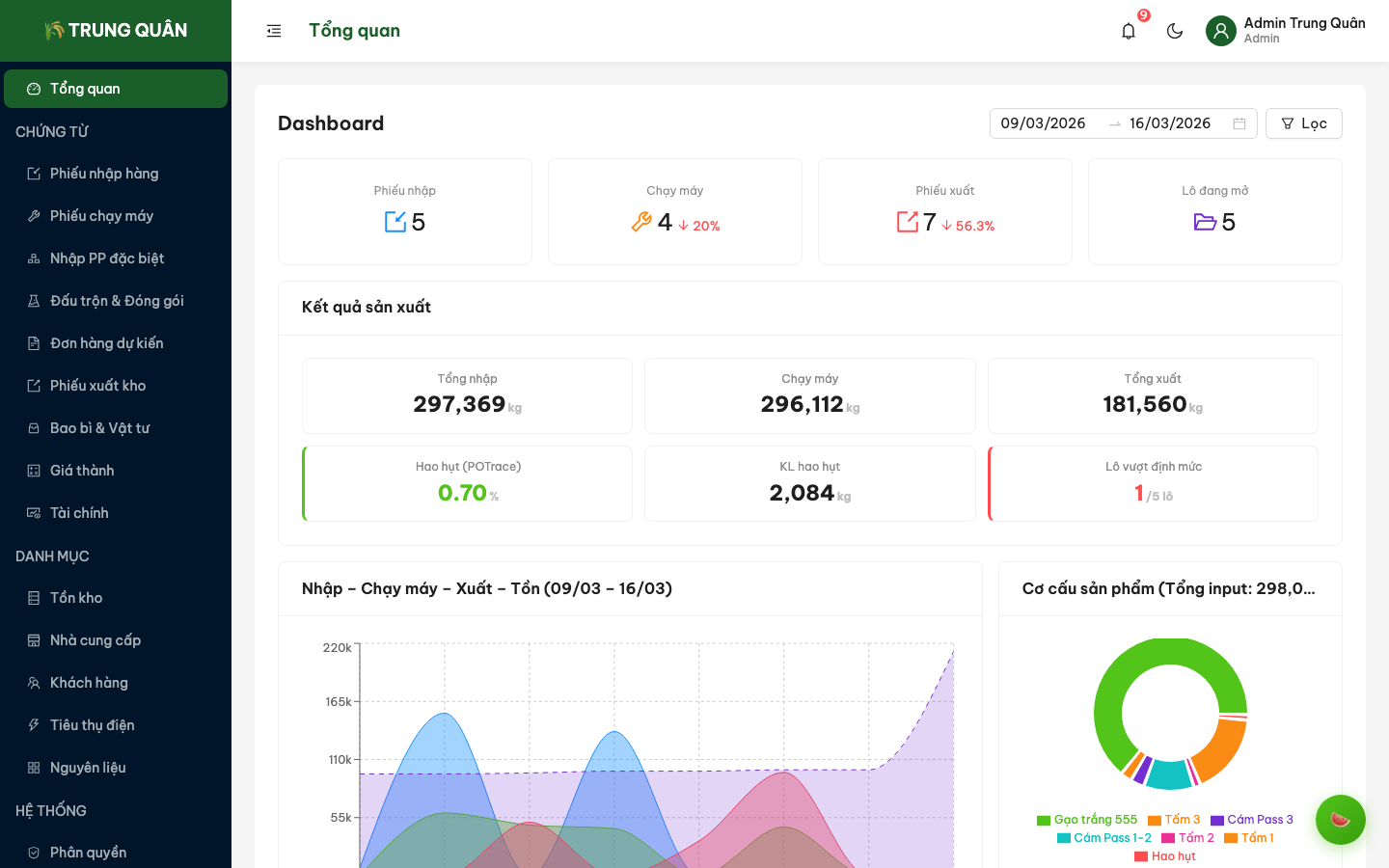Open Phiếu nhập hàng menu item
The height and width of the screenshot is (868, 1389).
click(x=104, y=174)
